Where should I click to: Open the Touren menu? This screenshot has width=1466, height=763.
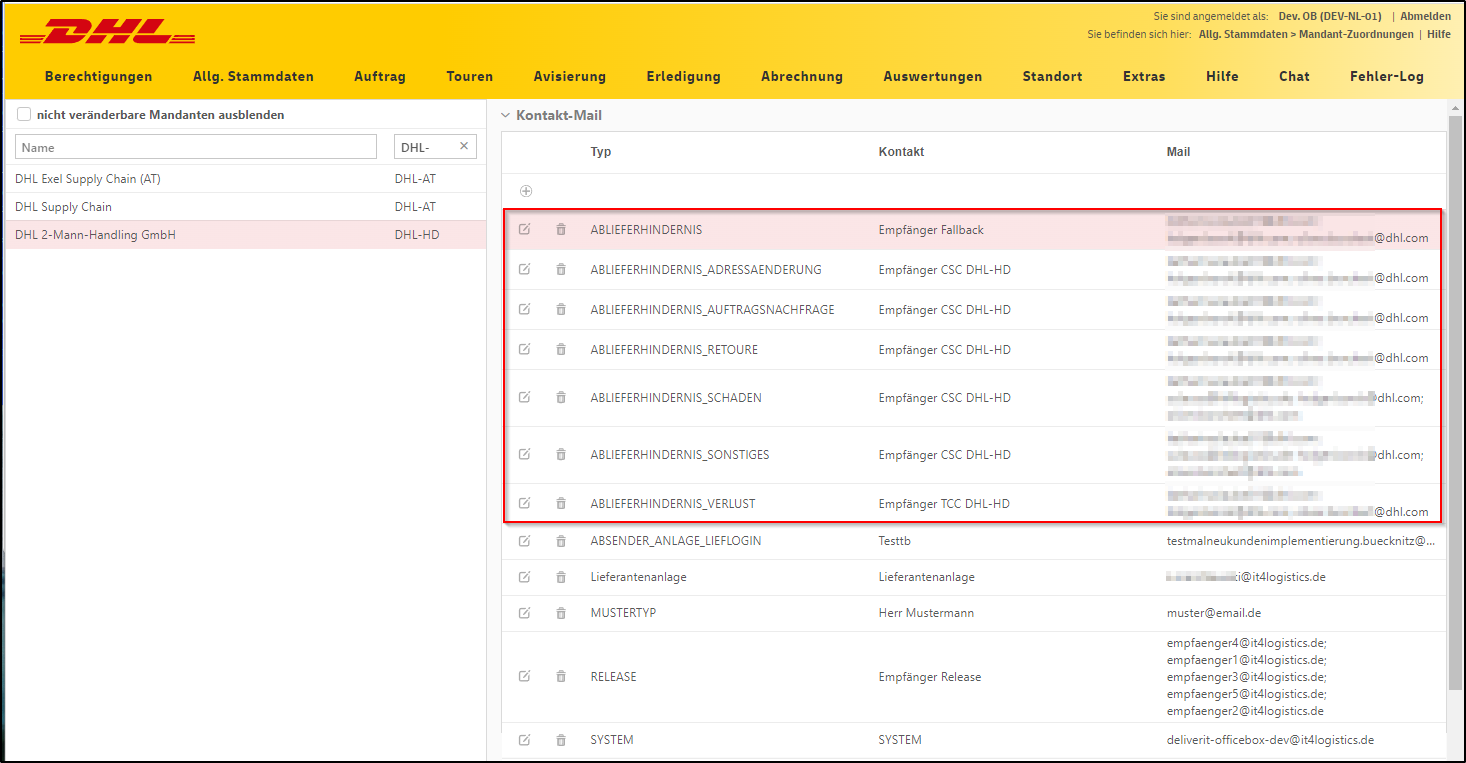(470, 76)
